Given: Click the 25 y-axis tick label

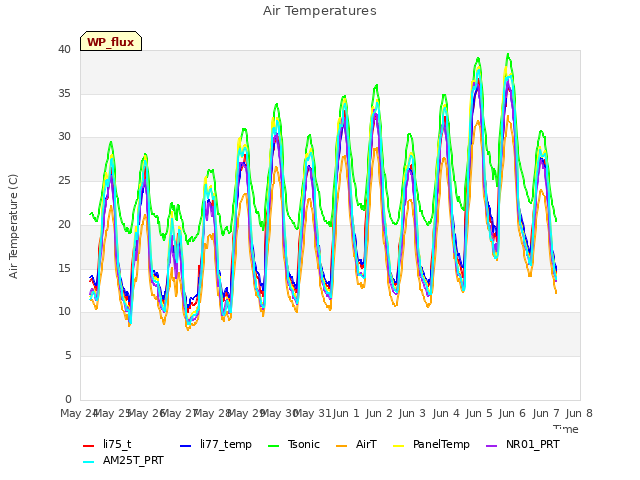Looking at the screenshot, I should (64, 180).
